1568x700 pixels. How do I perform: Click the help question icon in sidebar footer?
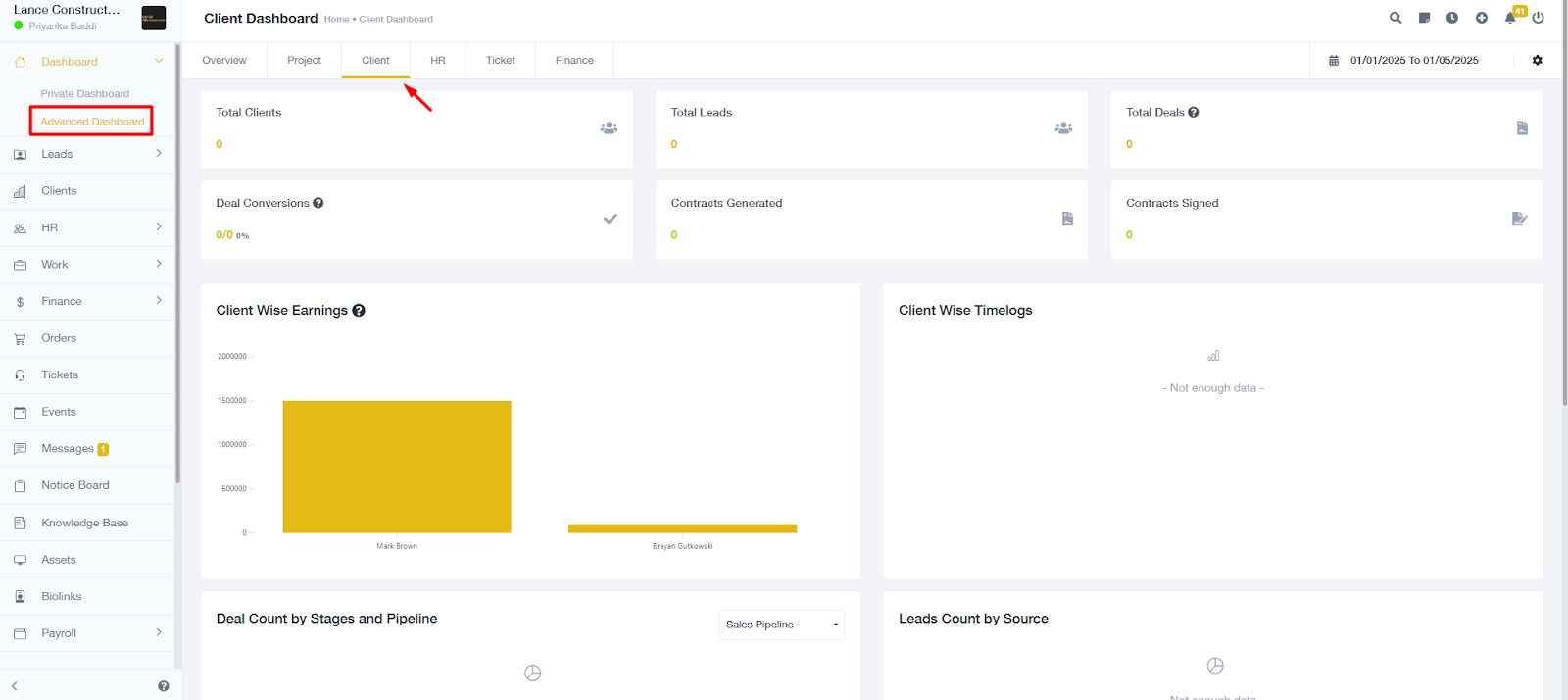tap(164, 686)
